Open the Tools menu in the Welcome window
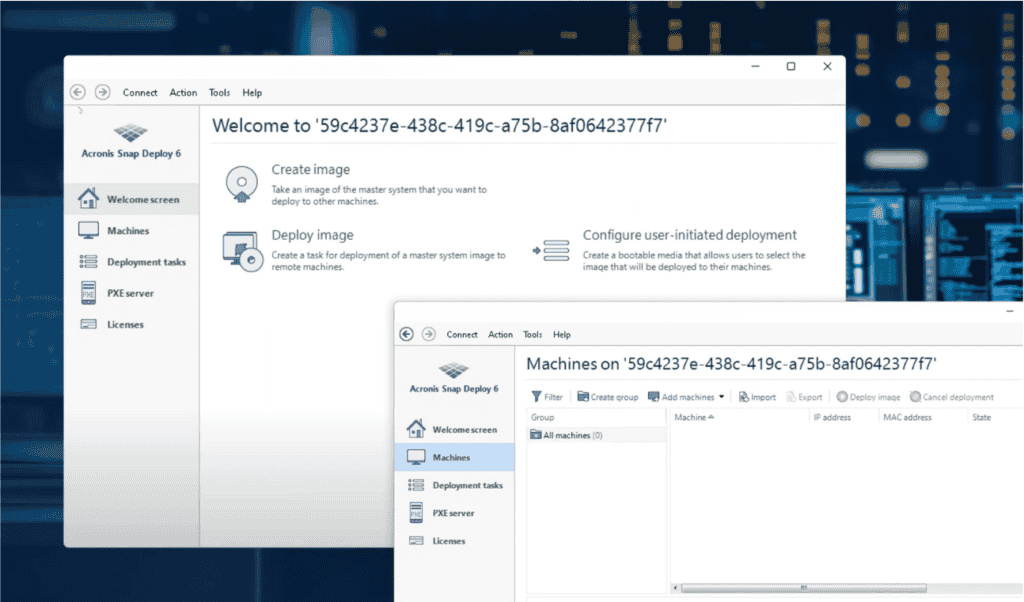This screenshot has height=602, width=1024. [219, 93]
